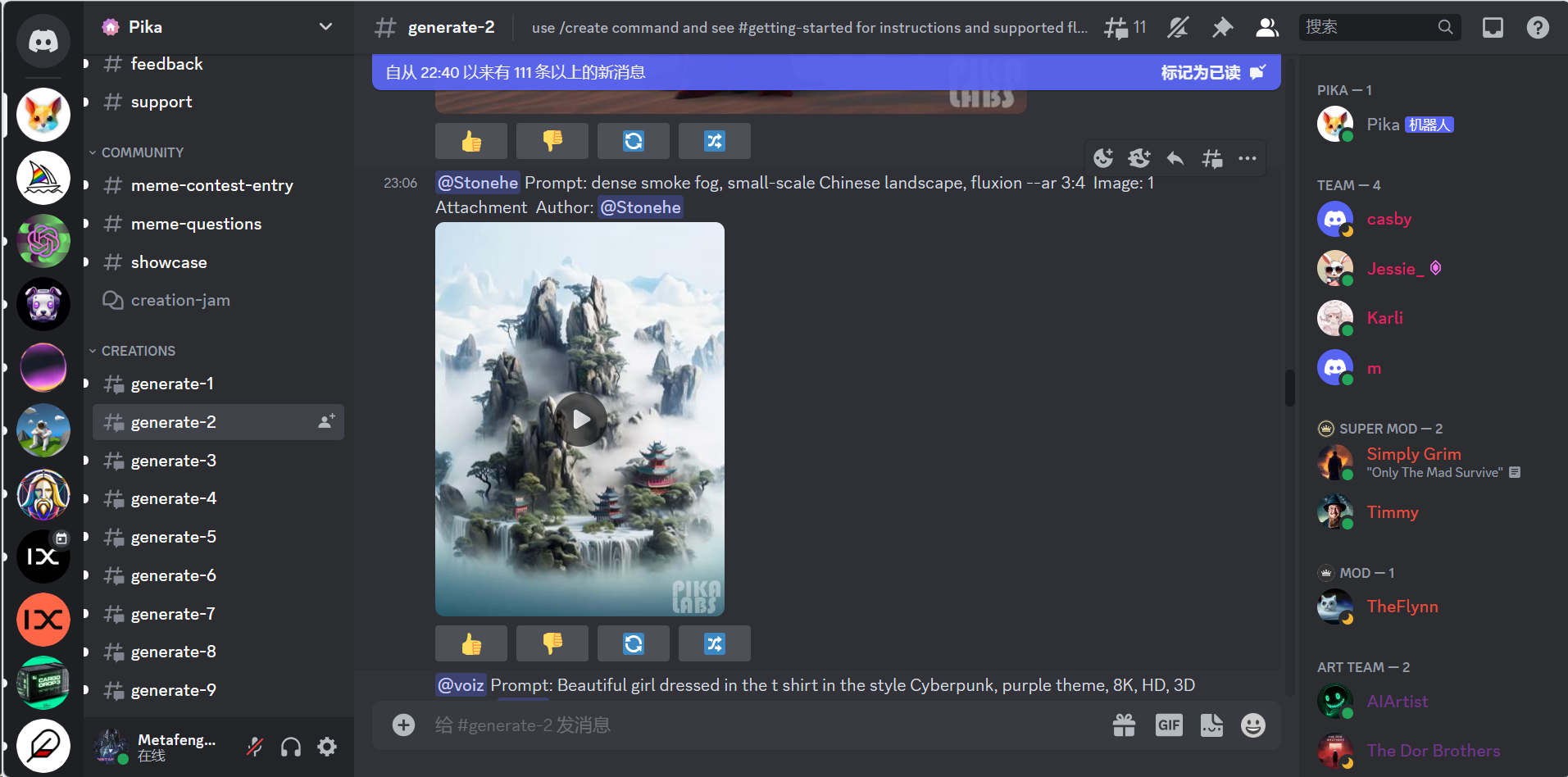The height and width of the screenshot is (777, 1568).
Task: Thumbs down the Chinese landscape video
Action: pyautogui.click(x=552, y=643)
